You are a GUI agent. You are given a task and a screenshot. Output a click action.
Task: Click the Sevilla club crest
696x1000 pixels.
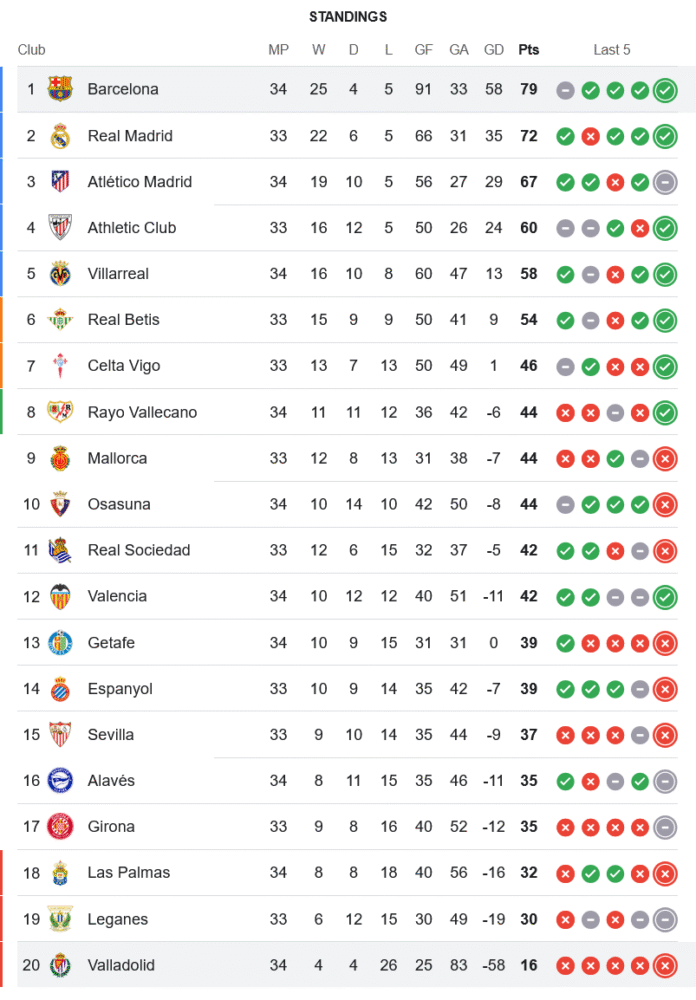60,735
